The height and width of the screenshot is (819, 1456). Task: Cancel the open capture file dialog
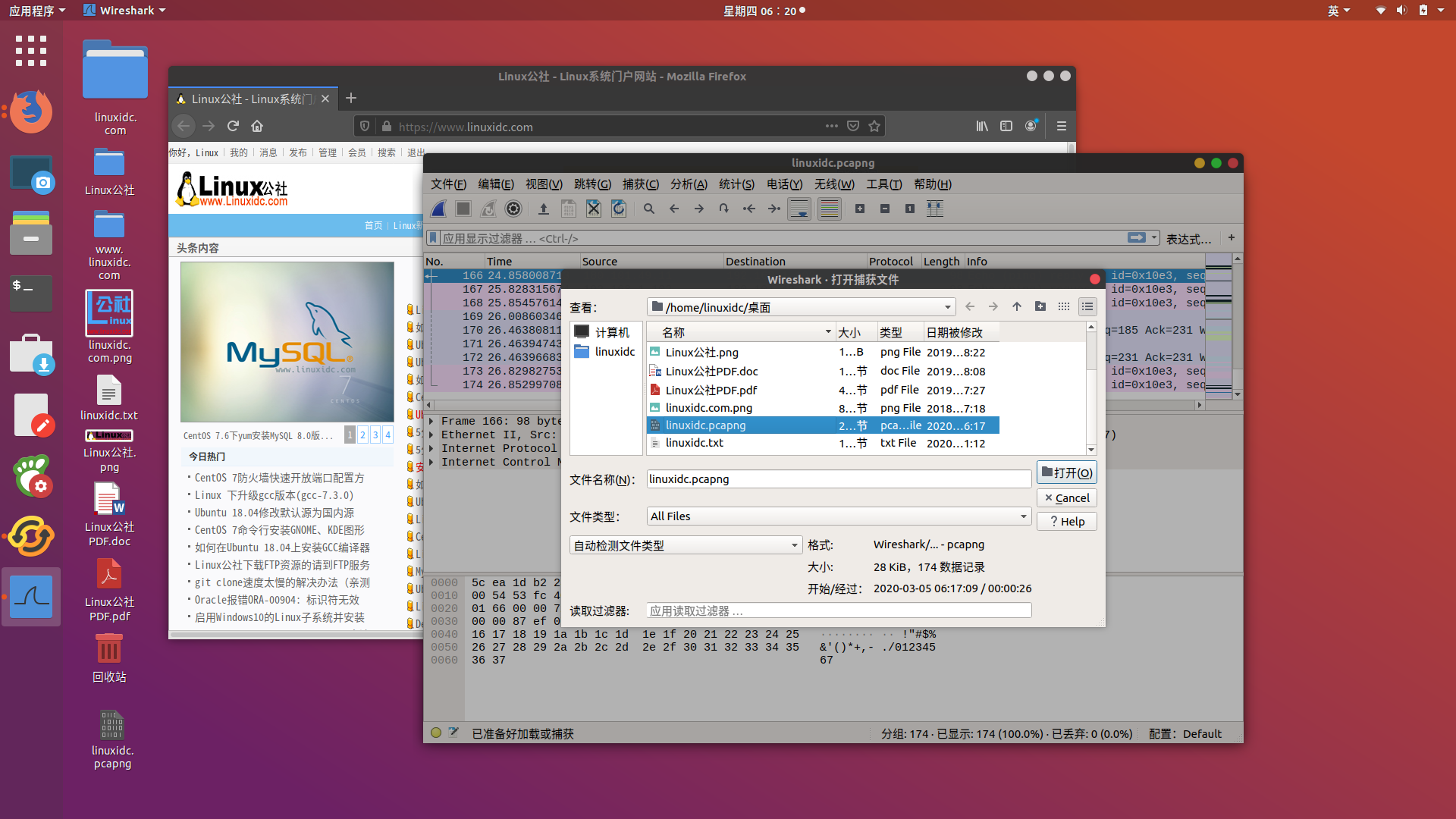(x=1066, y=497)
